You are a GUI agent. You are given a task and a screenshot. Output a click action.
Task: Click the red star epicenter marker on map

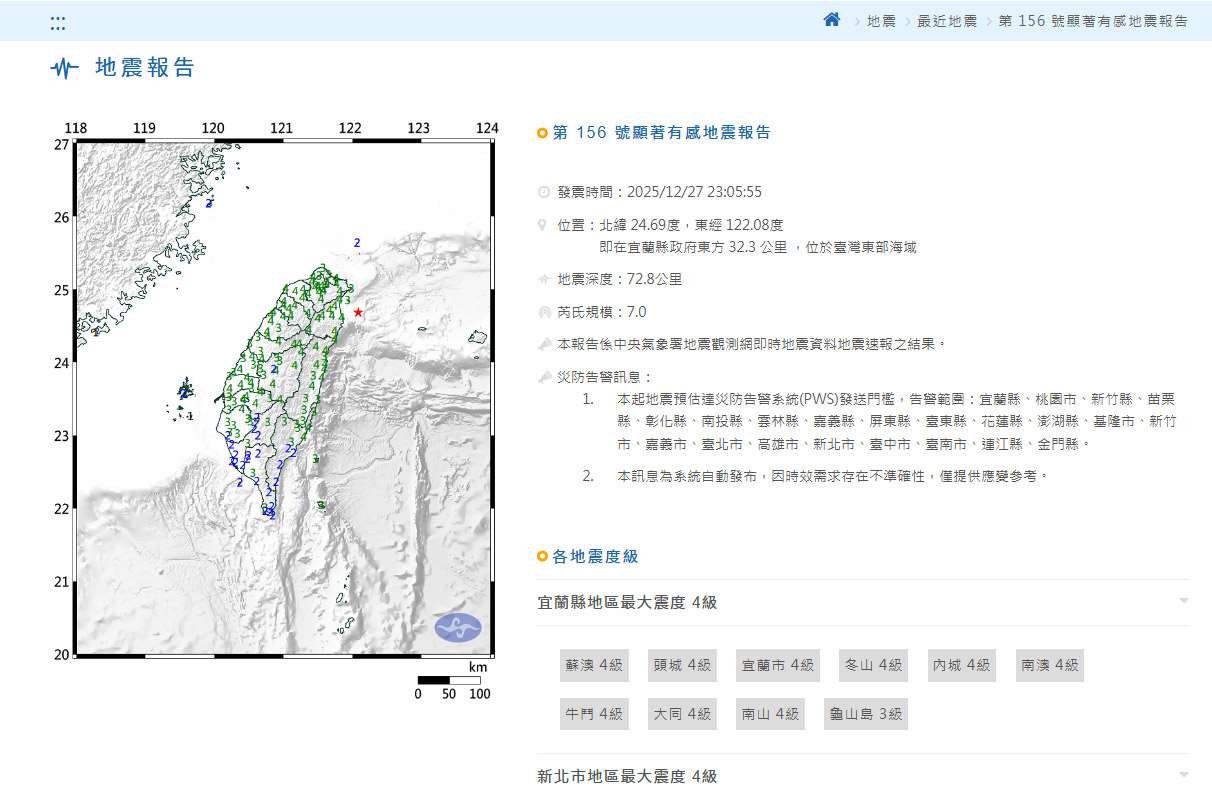pos(358,313)
